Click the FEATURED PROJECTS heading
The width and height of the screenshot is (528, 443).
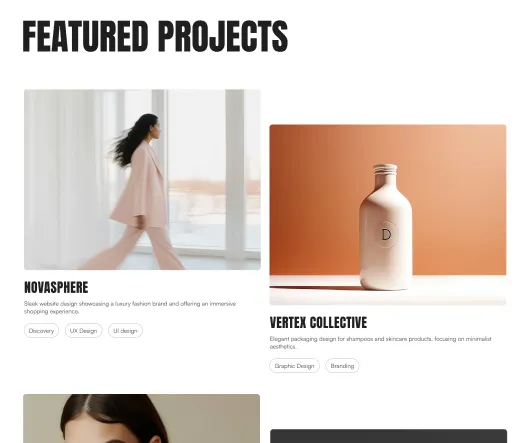tap(155, 36)
